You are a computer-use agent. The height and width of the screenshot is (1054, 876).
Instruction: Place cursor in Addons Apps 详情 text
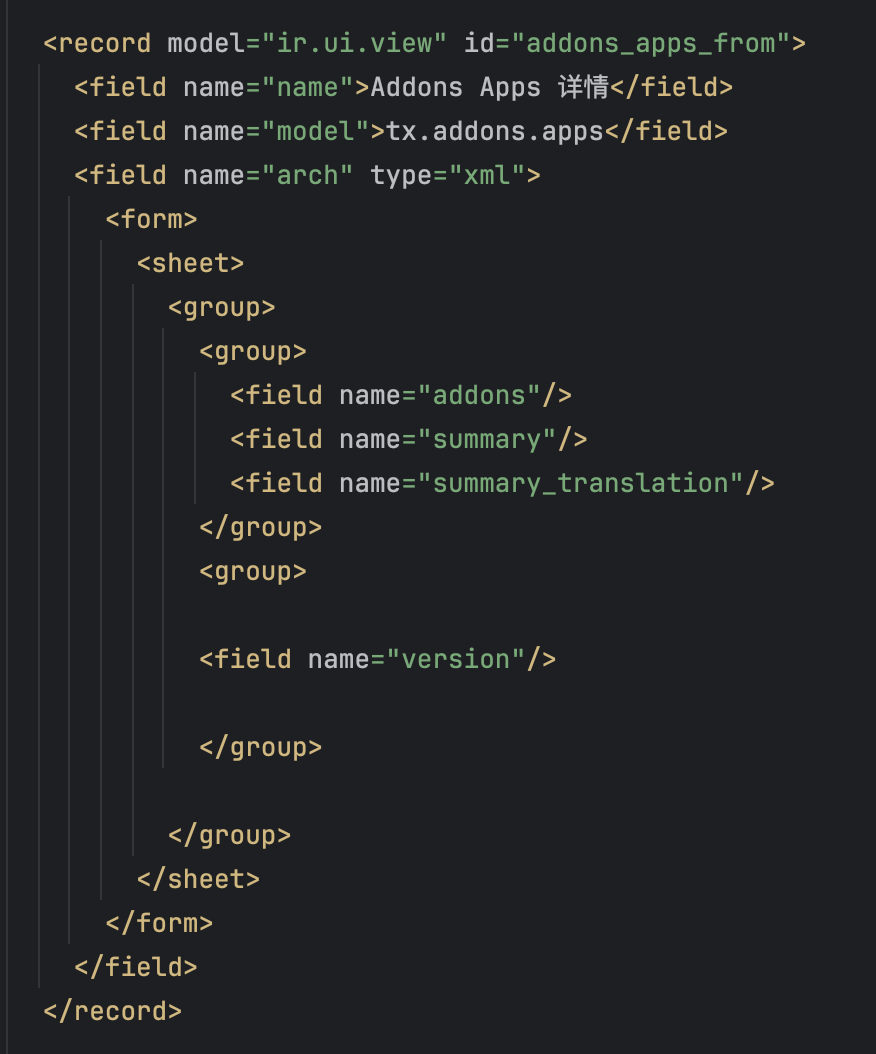point(489,87)
